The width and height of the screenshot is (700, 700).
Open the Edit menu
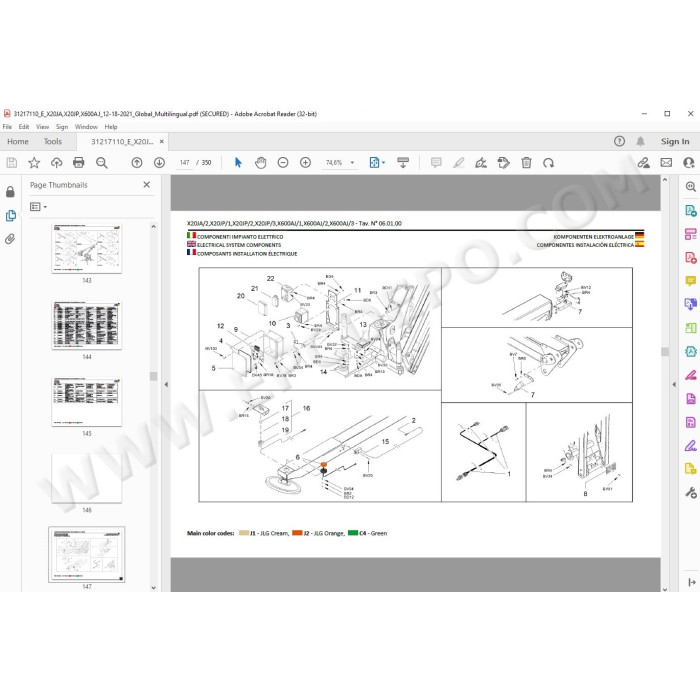[24, 127]
